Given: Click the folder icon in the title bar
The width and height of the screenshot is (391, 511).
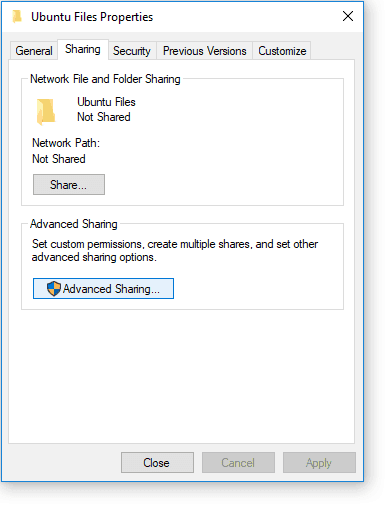Looking at the screenshot, I should (x=17, y=17).
